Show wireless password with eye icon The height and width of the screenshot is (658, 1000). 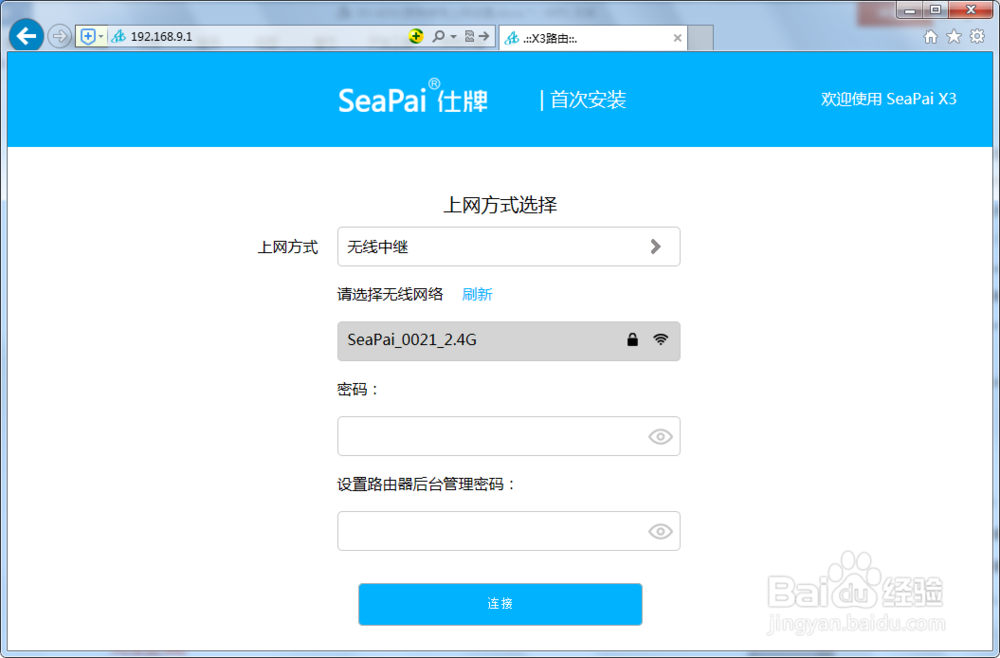coord(660,437)
